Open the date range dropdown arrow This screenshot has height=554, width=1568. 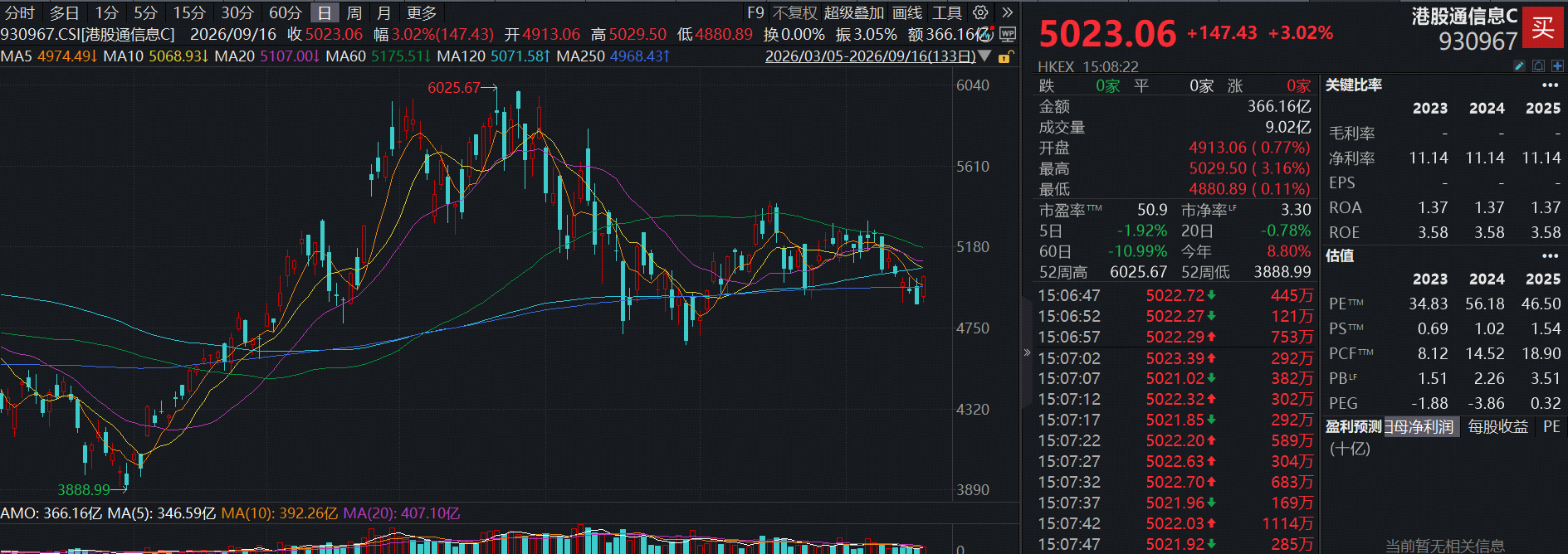tap(984, 56)
